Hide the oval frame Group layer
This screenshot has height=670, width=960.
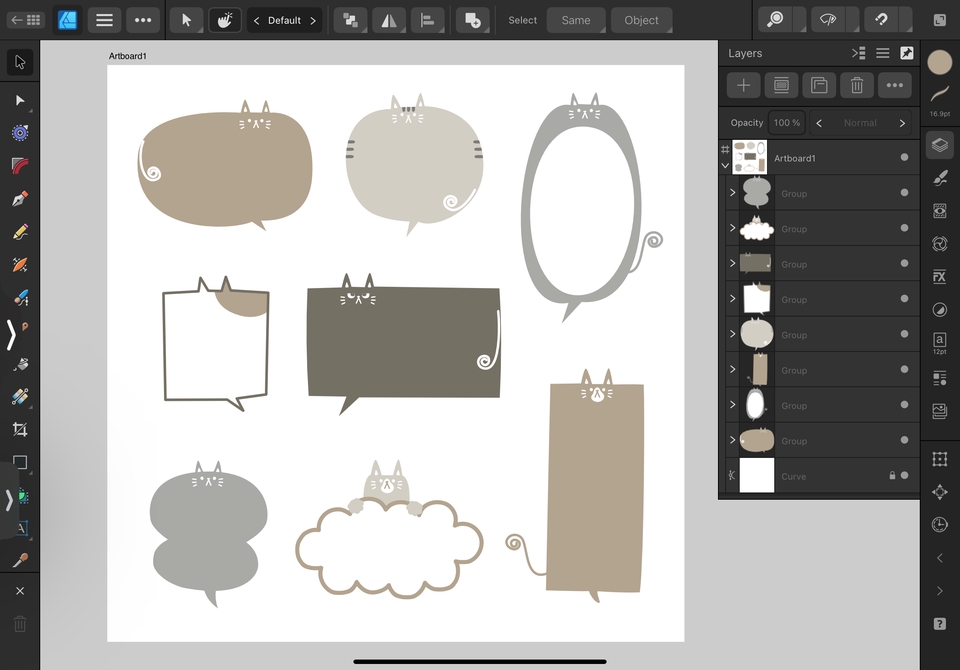(x=904, y=405)
